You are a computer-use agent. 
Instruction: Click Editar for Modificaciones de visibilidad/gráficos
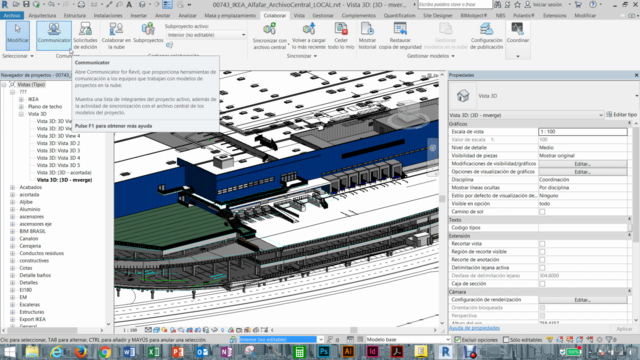(x=582, y=164)
